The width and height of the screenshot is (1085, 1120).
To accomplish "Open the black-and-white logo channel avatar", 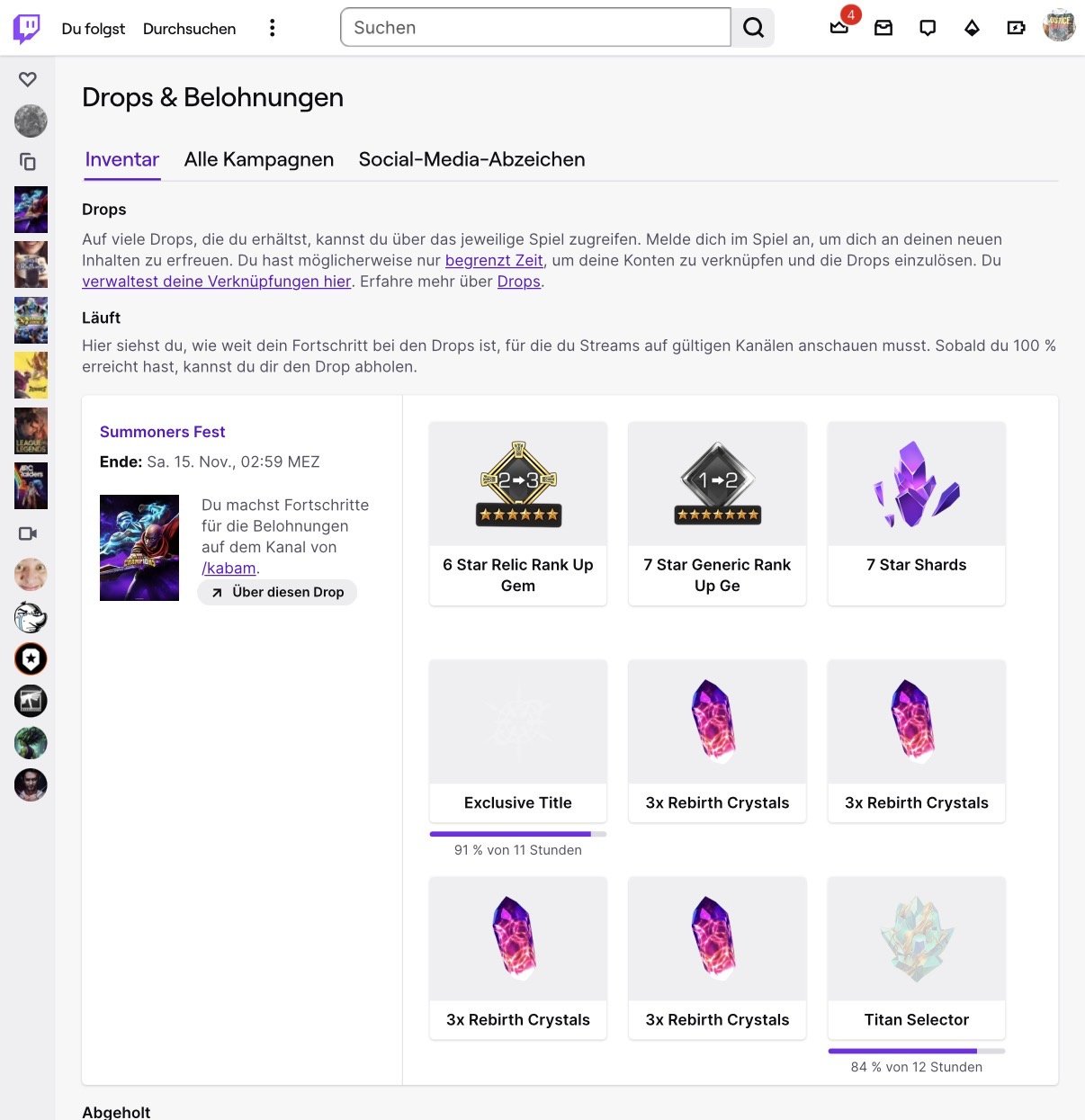I will click(31, 701).
